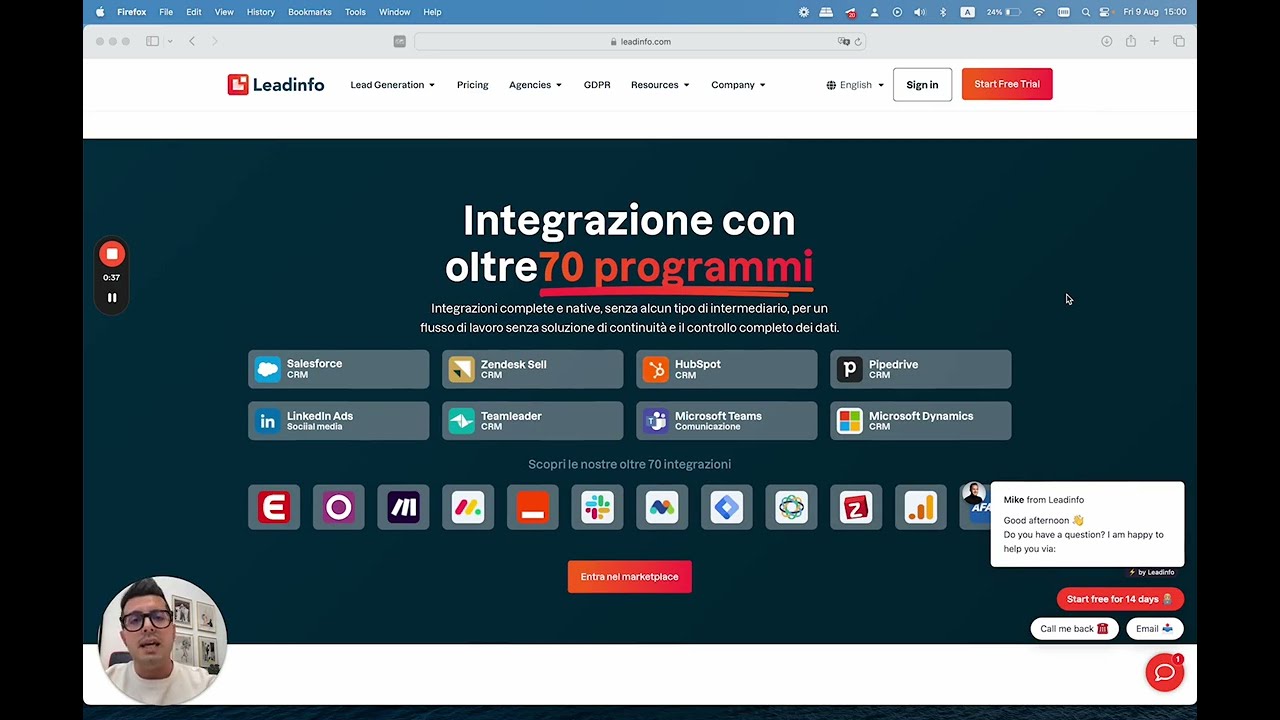
Task: Open the Google Analytics integration icon
Action: click(920, 508)
